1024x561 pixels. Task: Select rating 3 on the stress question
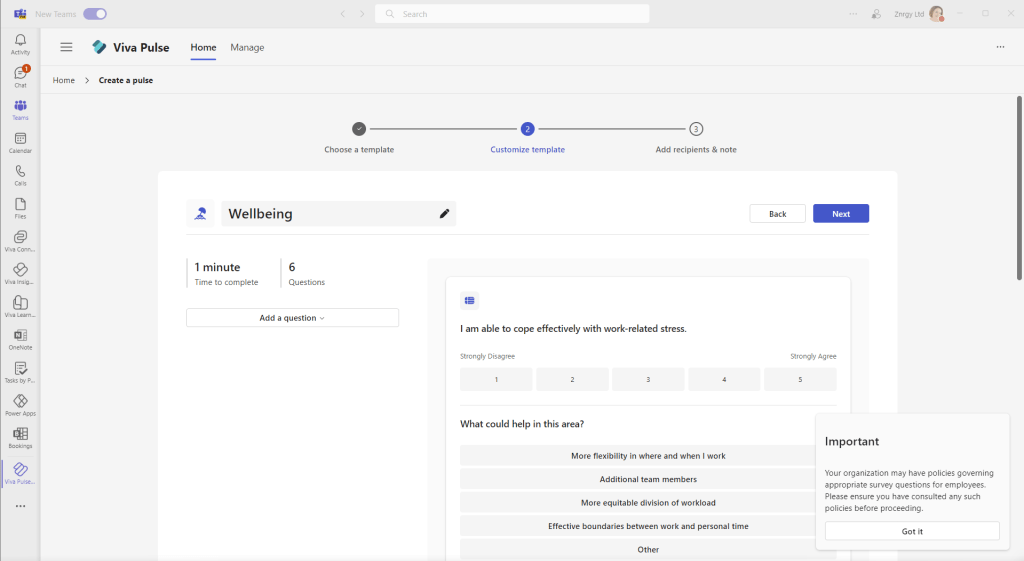click(x=648, y=380)
